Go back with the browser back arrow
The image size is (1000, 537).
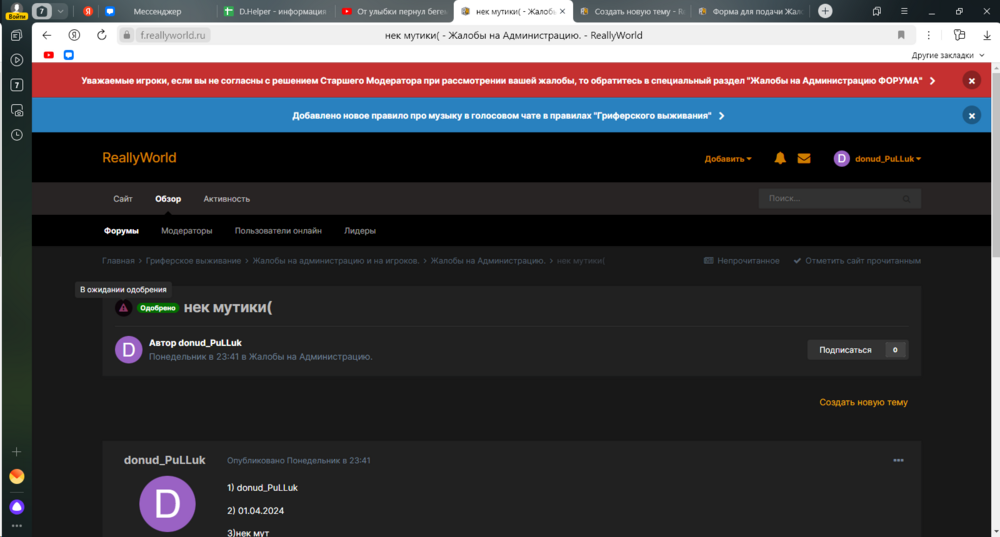point(47,35)
